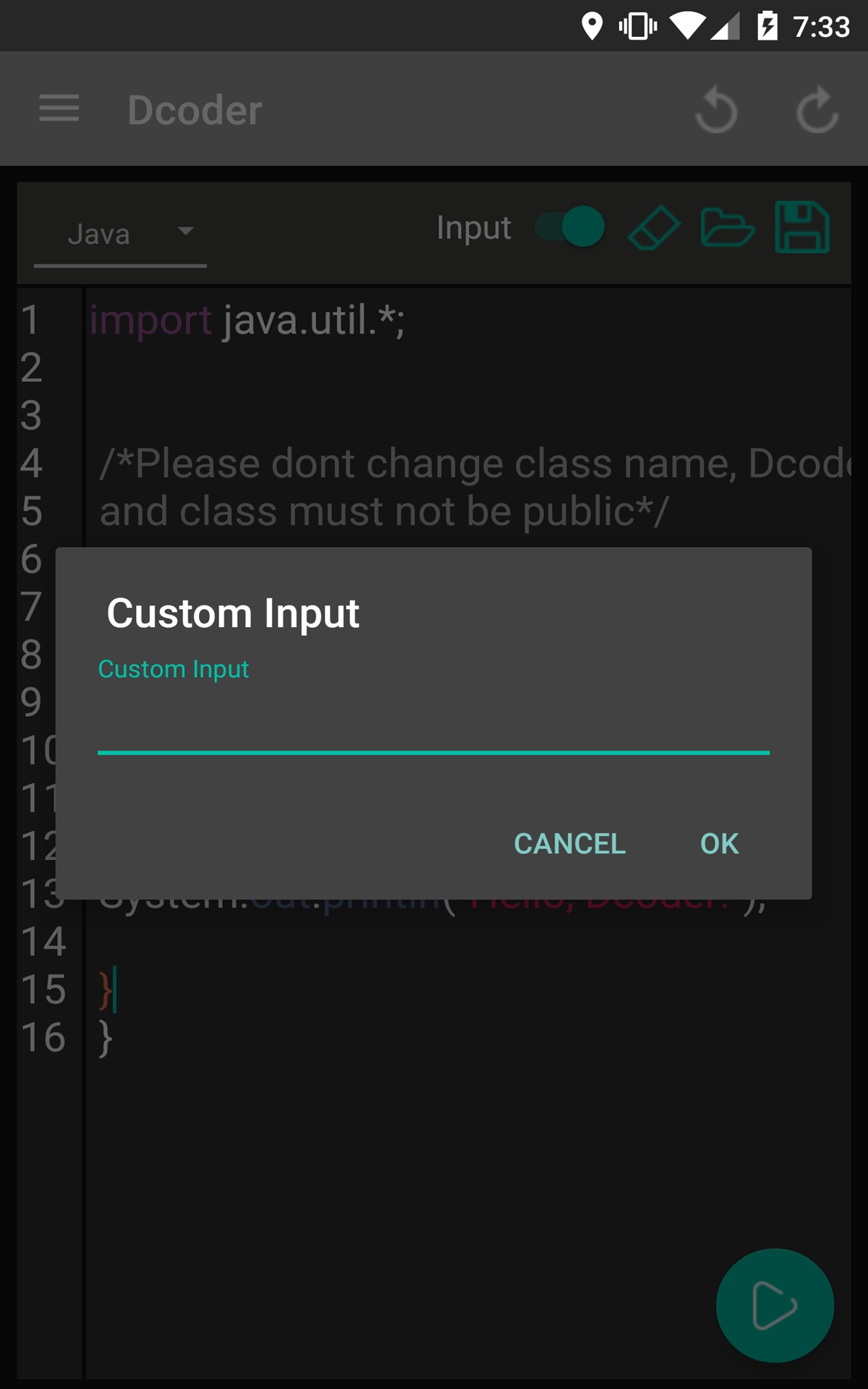This screenshot has width=868, height=1389.
Task: Redo the last edit
Action: [817, 109]
